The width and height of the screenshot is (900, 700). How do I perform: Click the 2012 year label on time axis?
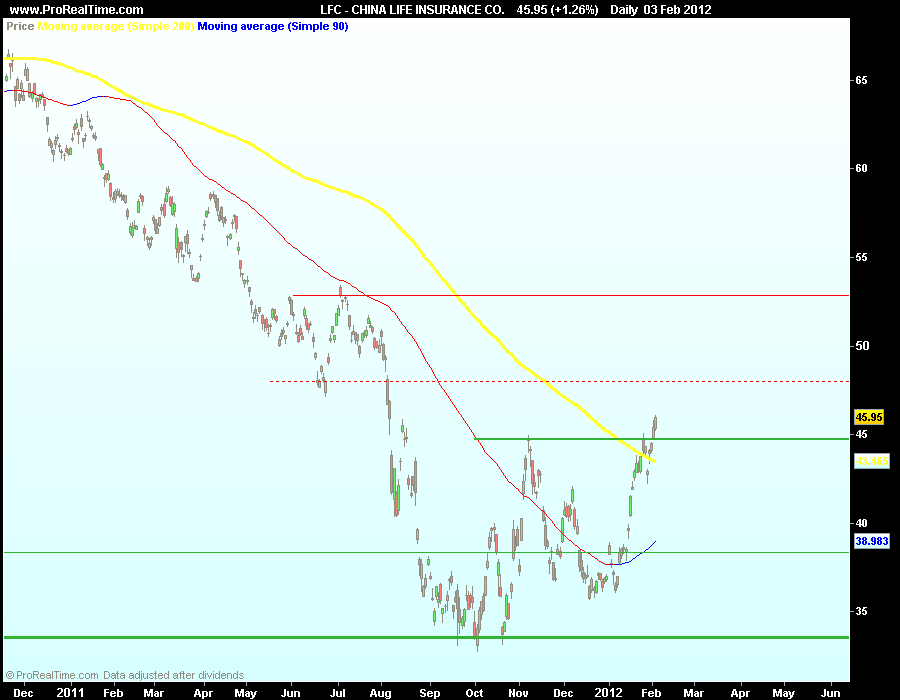[x=608, y=693]
